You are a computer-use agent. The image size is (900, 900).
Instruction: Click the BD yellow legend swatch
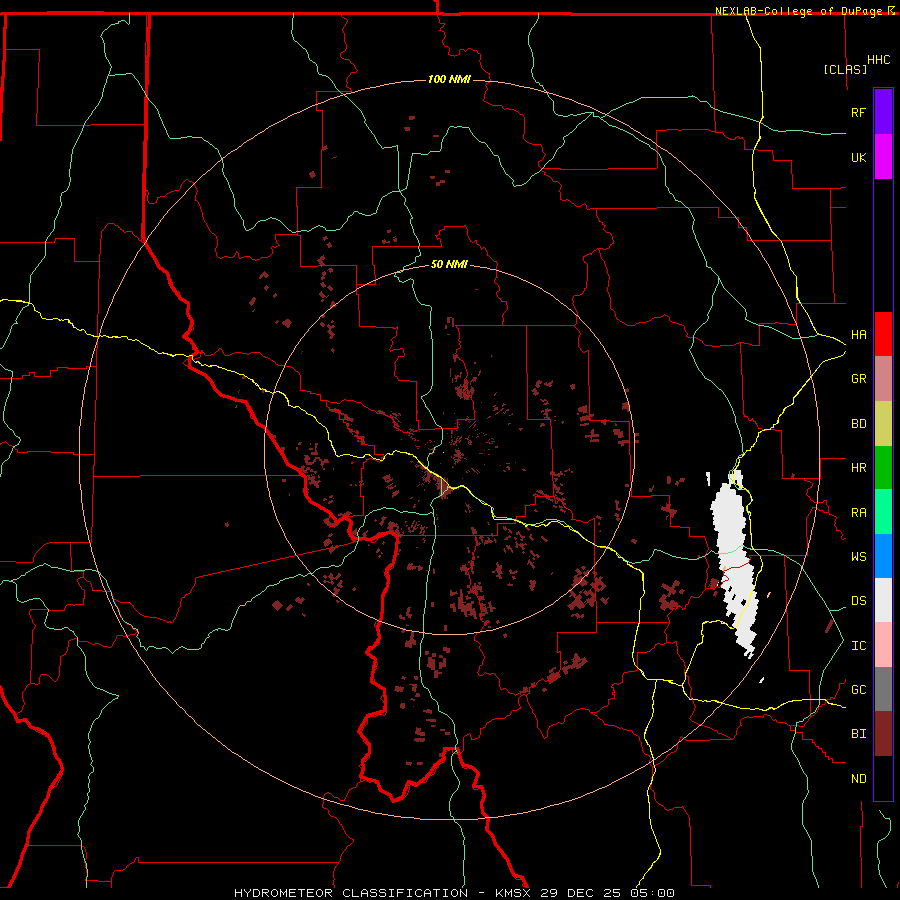883,424
